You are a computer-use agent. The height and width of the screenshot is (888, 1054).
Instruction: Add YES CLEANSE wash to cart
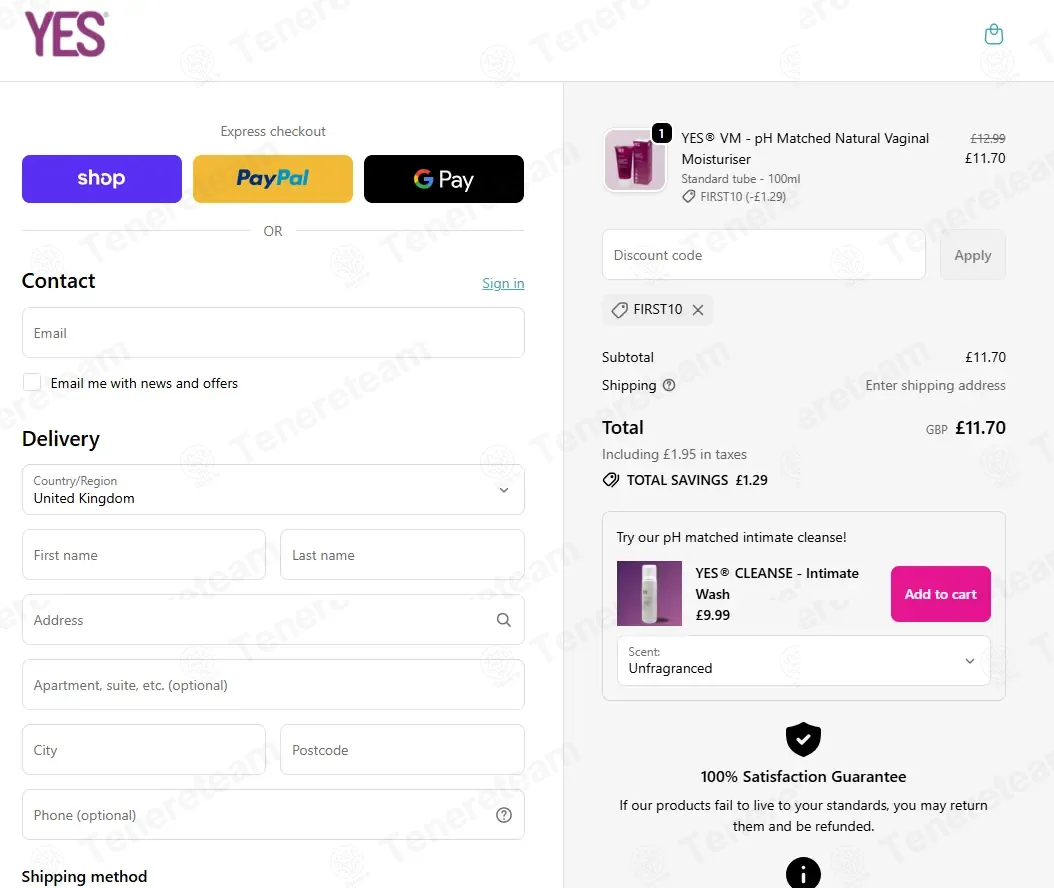pyautogui.click(x=940, y=594)
